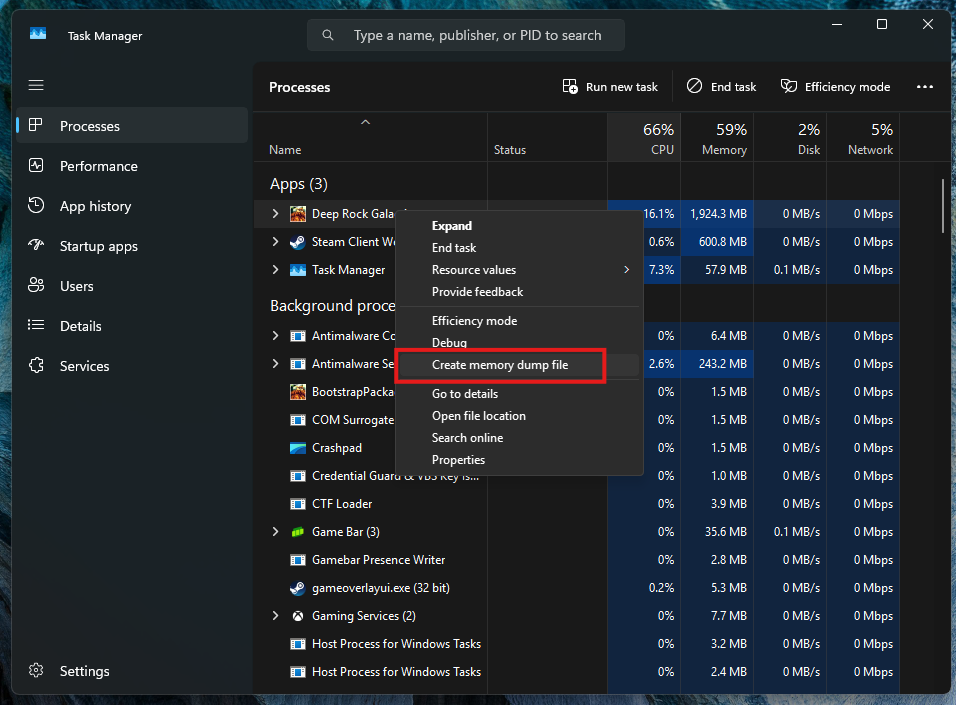Screen dimensions: 956x705
Task: Sort by the Memory column header
Action: tap(717, 137)
